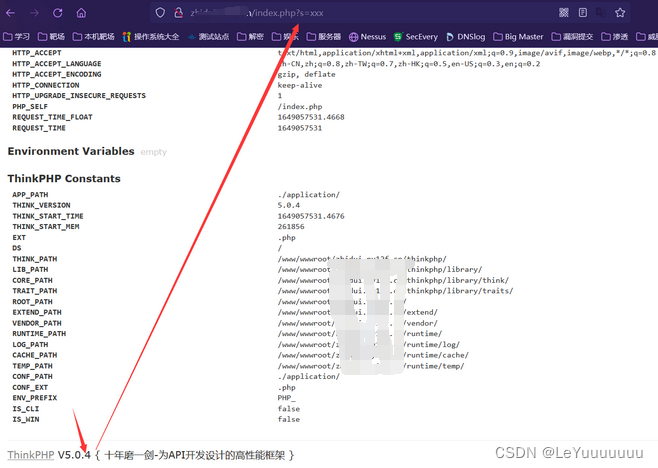Screen dimensions: 658x468
Task: Click the ThinkPHP Constants heading
Action: (x=64, y=178)
